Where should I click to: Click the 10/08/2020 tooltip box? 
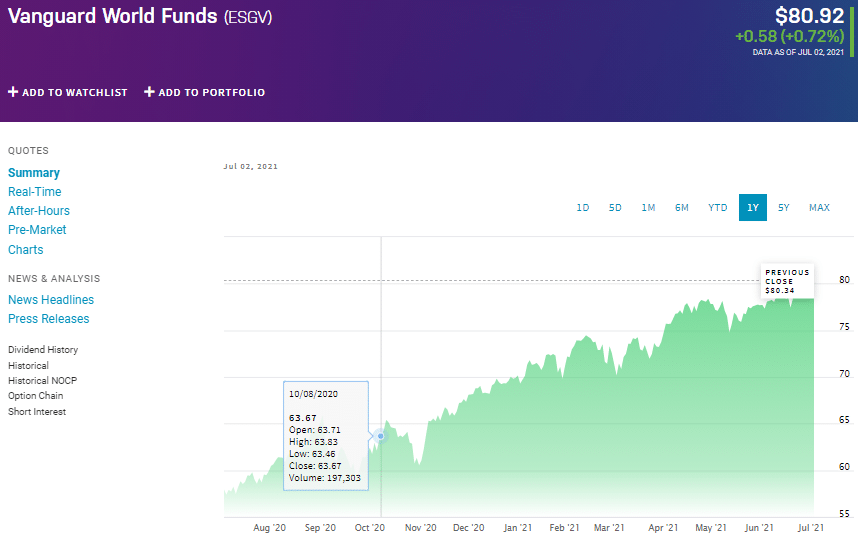pyautogui.click(x=326, y=436)
